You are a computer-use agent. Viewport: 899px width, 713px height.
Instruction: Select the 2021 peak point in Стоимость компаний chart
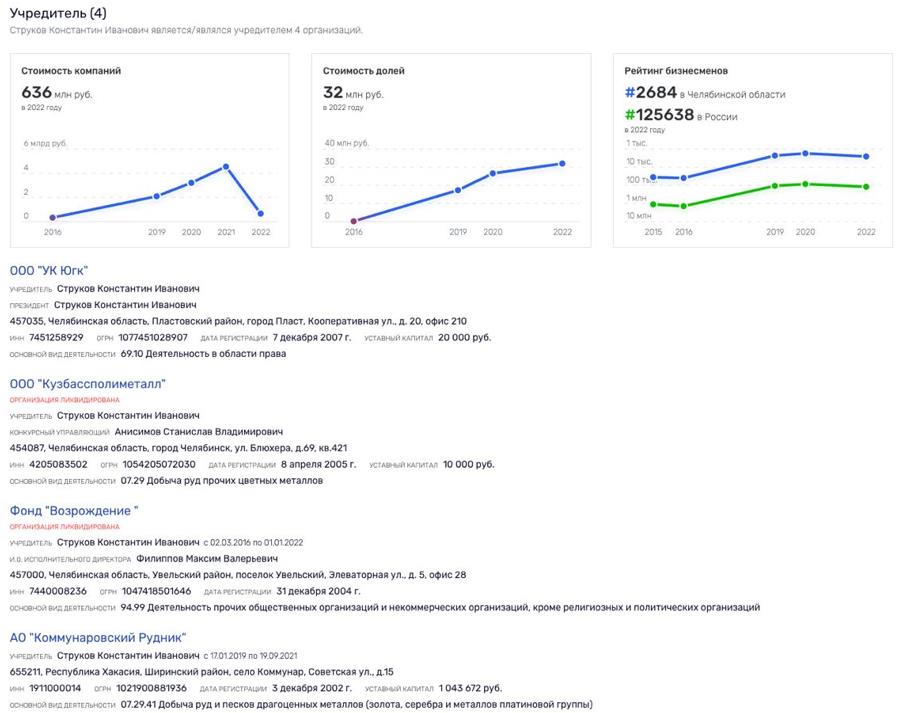[x=227, y=166]
